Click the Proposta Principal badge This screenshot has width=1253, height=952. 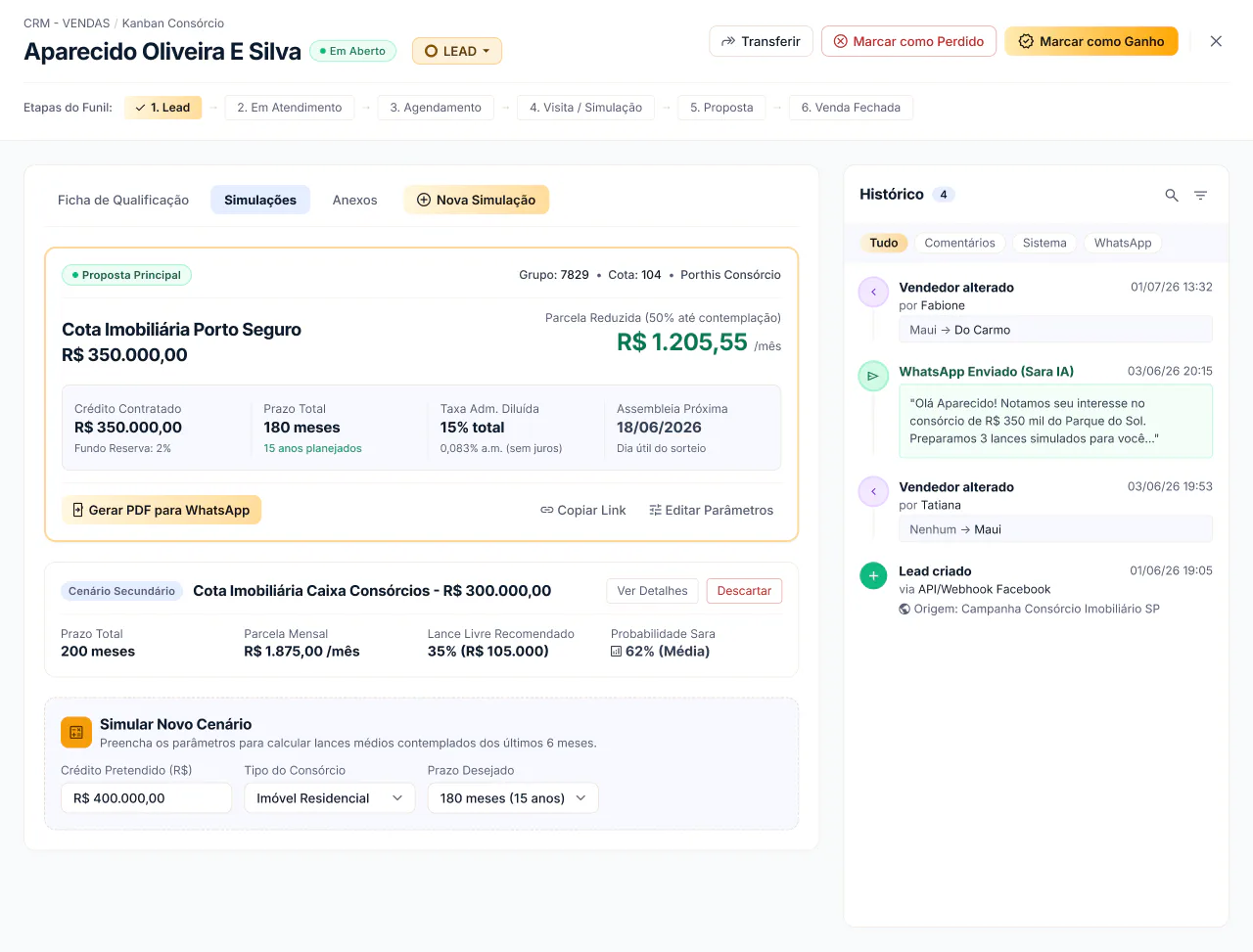pos(126,275)
